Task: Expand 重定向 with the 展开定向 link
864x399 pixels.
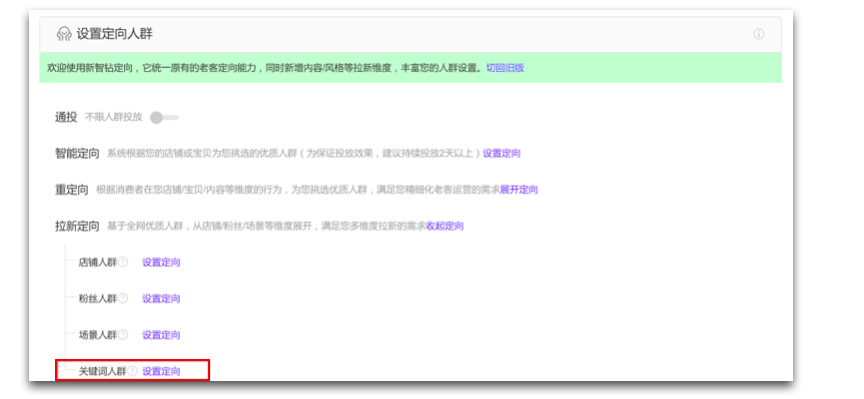Action: pos(519,190)
